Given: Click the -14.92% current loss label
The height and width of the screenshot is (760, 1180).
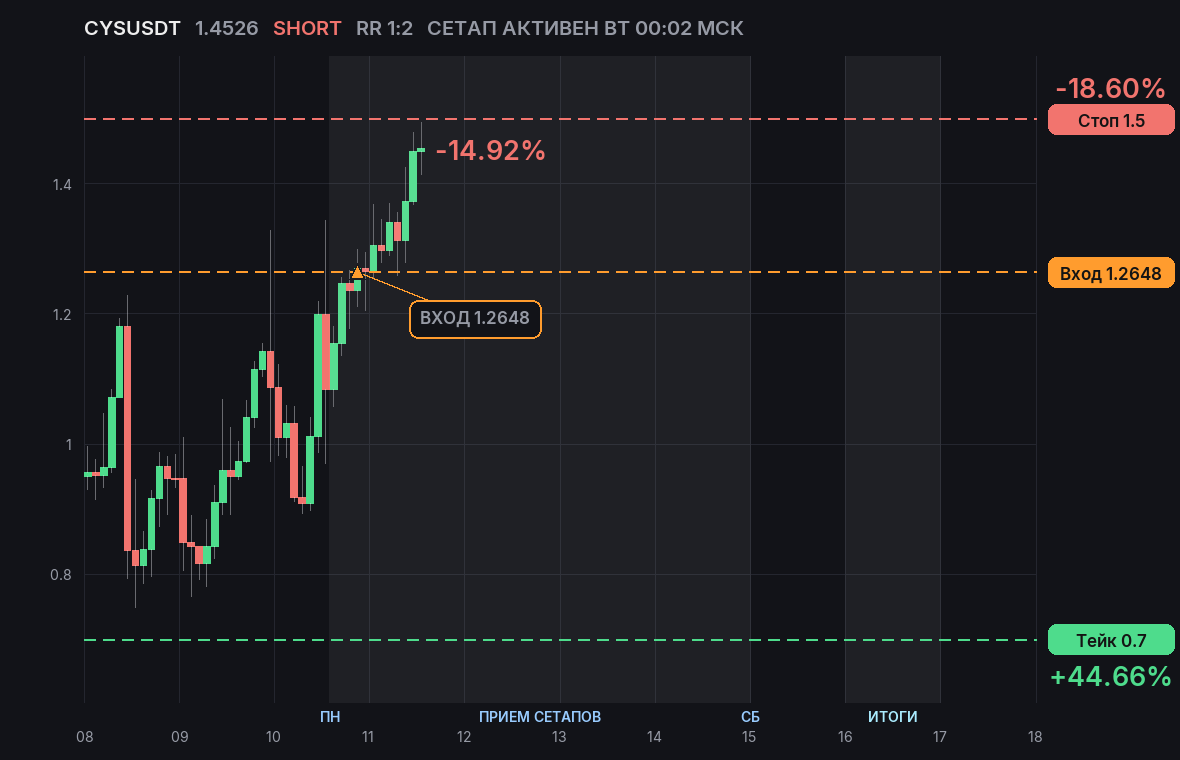Looking at the screenshot, I should (491, 150).
